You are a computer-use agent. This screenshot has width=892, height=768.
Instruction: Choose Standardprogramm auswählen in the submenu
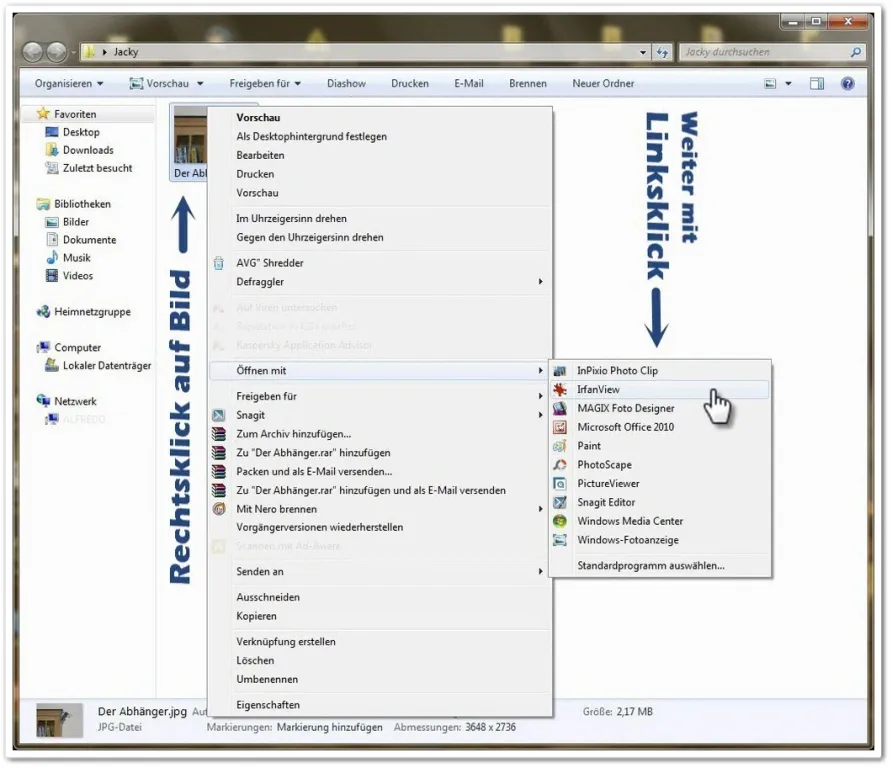(660, 565)
